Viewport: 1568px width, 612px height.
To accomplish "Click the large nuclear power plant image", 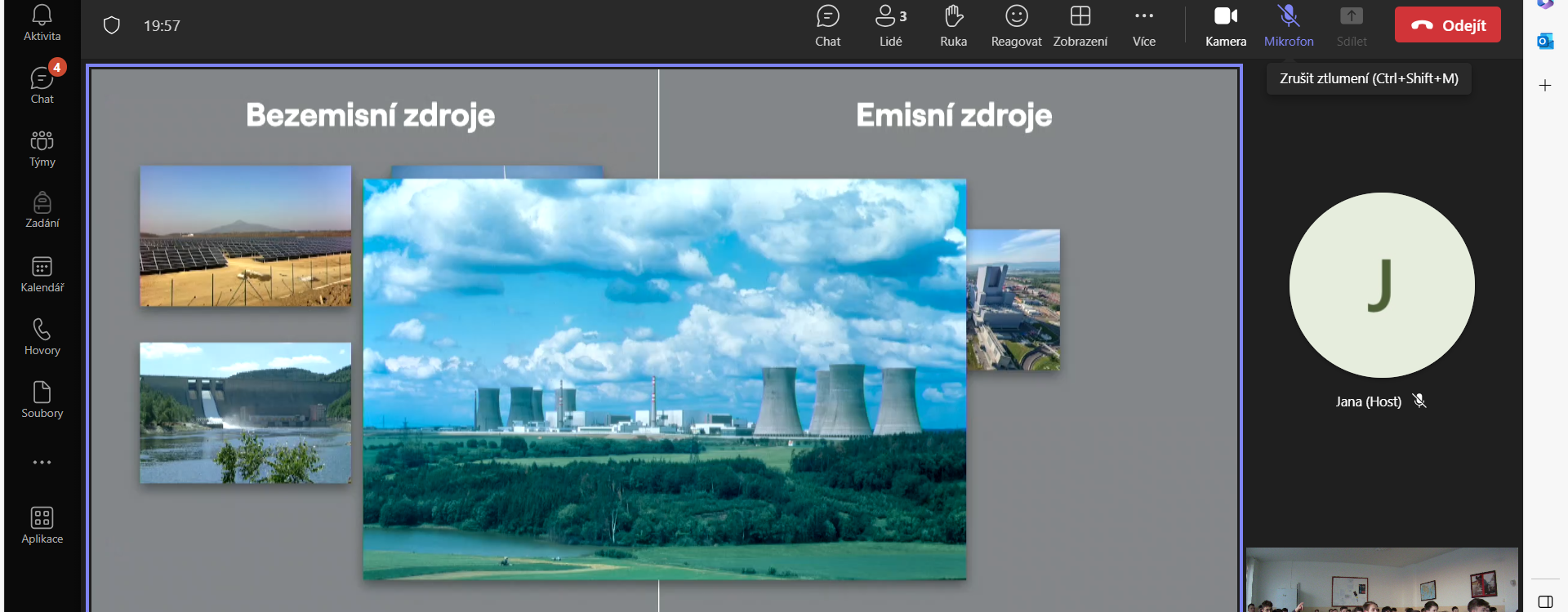I will 664,379.
